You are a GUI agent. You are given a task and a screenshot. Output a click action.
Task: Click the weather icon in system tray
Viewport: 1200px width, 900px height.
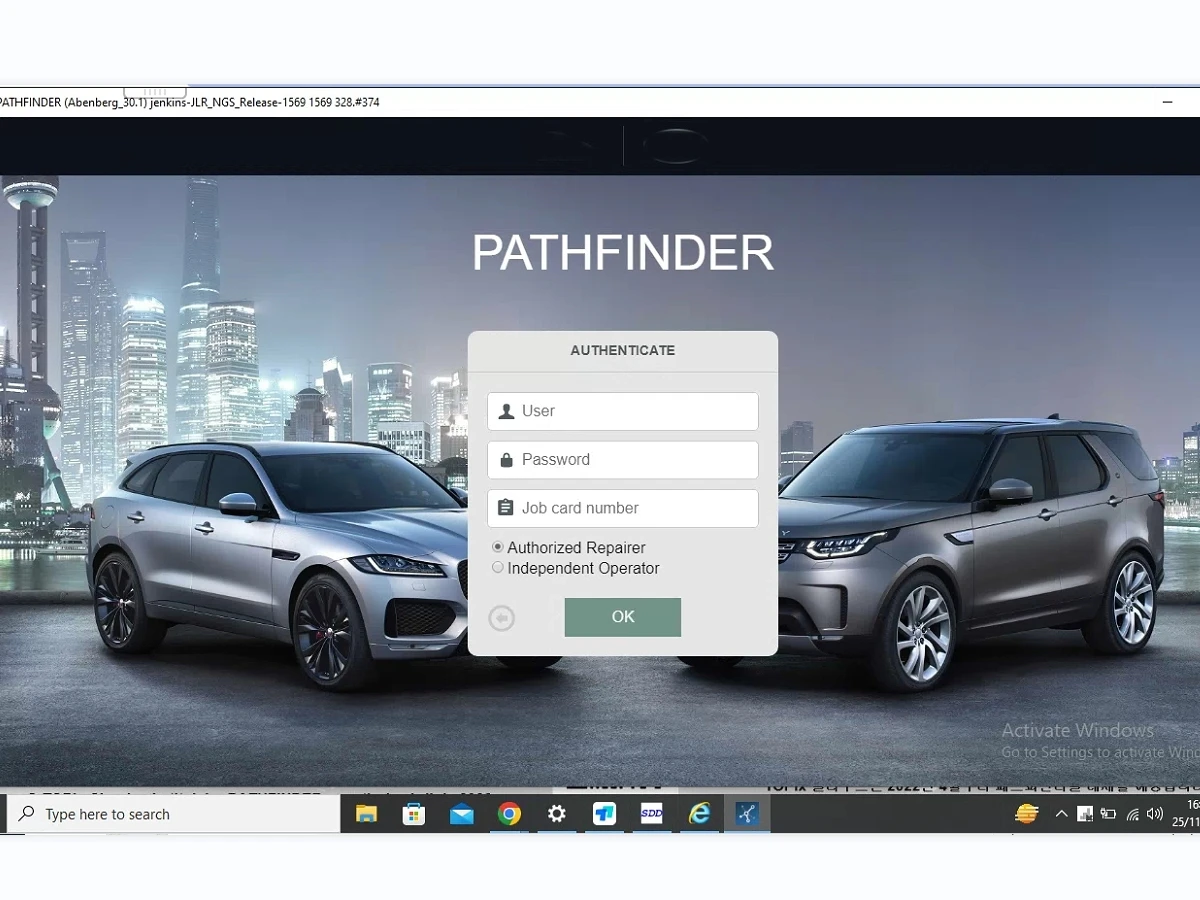[x=1026, y=814]
